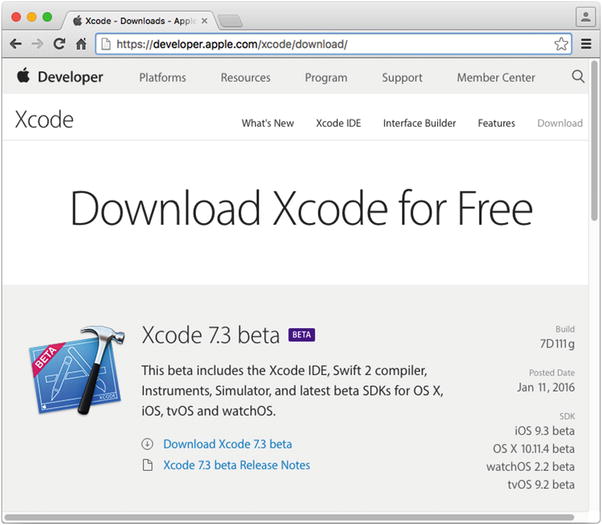Screen dimensions: 602x525
Task: Open the Support menu item
Action: coord(402,78)
